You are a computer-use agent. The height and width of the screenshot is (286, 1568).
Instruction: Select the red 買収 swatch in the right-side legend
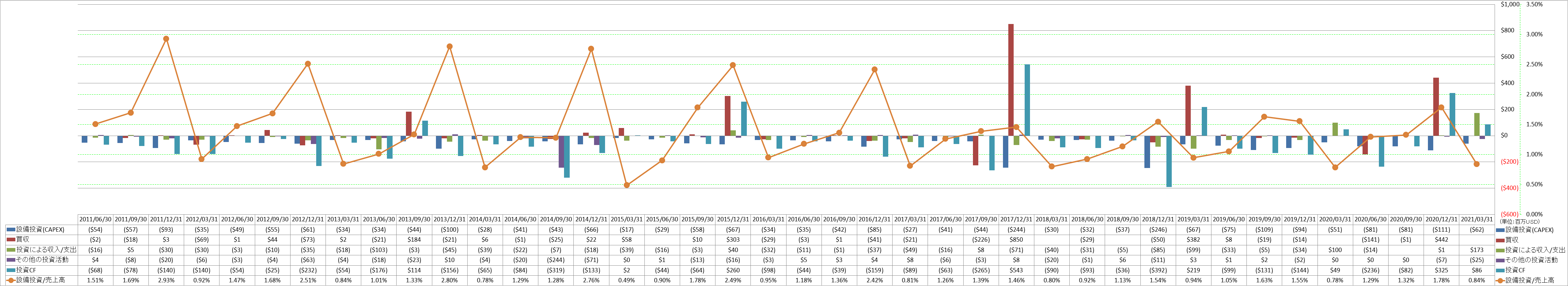pos(1500,240)
